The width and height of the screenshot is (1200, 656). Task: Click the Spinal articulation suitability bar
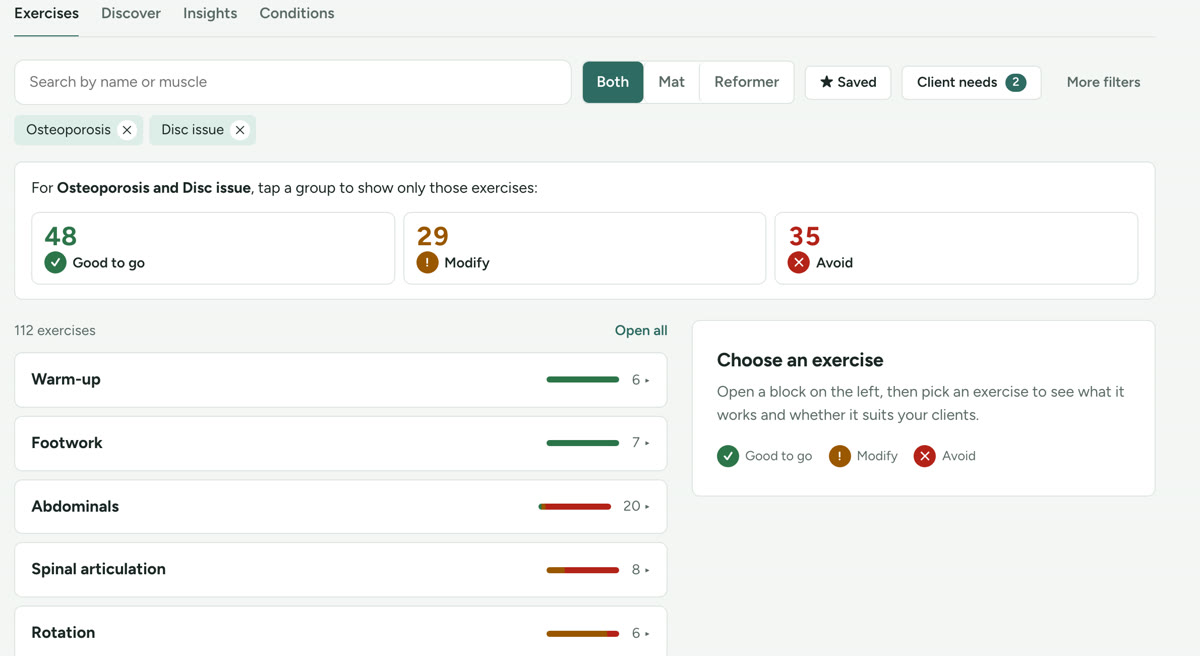click(x=583, y=570)
